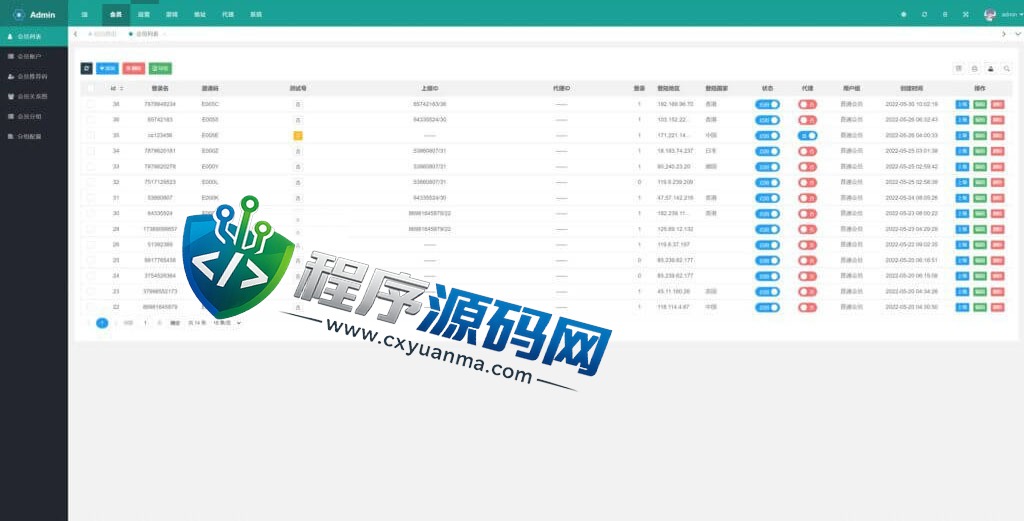Toggle status switch in row id 22
Screen dimensions: 1024x521
click(x=767, y=307)
